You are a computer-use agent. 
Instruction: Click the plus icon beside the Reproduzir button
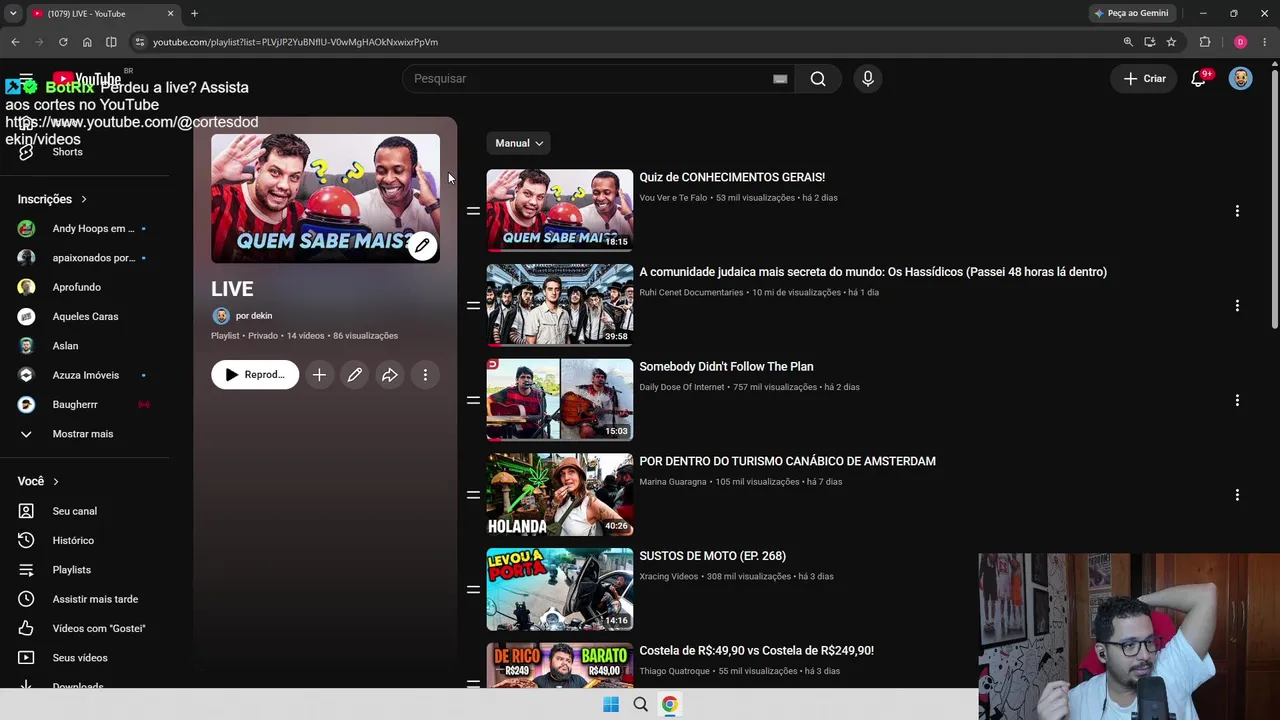coord(319,375)
